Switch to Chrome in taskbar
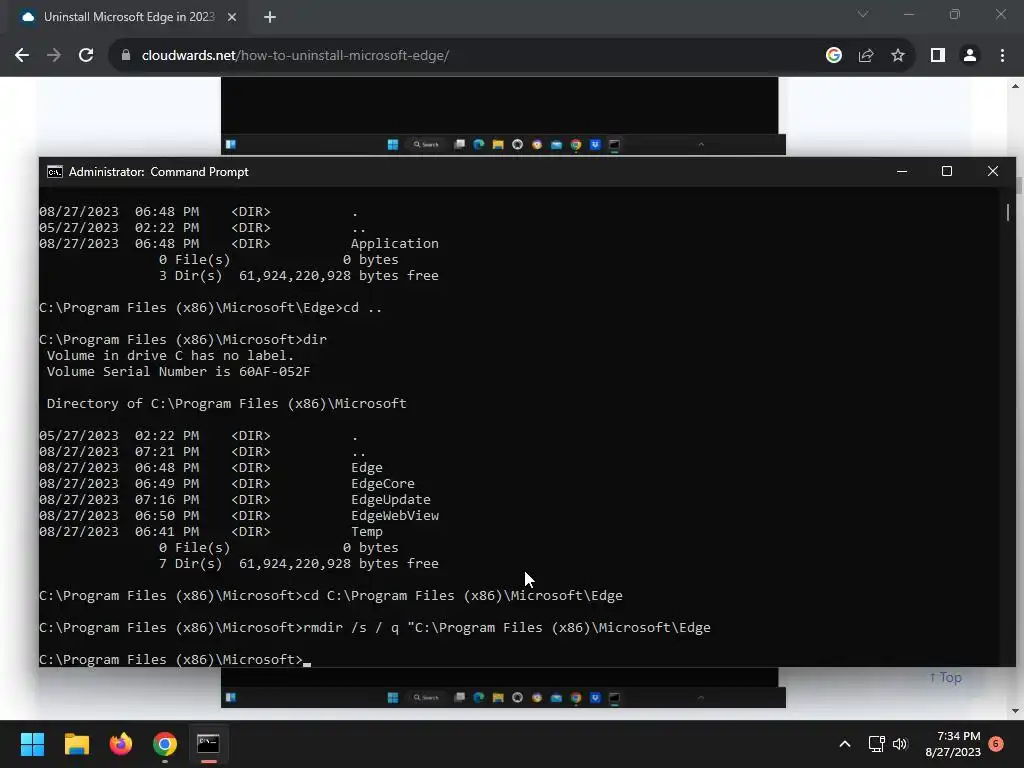Screen dimensions: 1024x768 pyautogui.click(x=165, y=744)
